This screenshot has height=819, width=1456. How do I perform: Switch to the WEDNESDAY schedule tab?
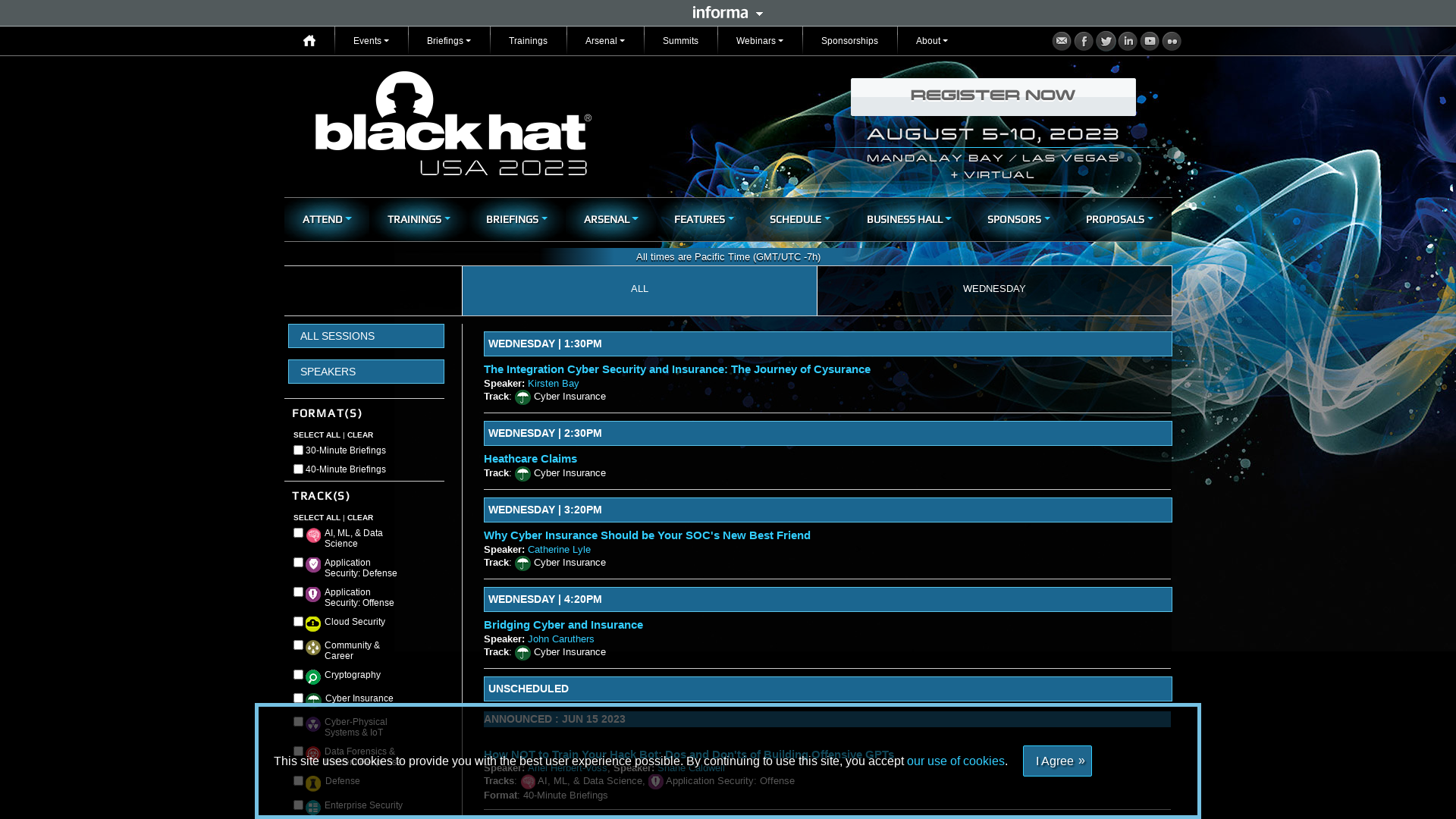tap(994, 290)
